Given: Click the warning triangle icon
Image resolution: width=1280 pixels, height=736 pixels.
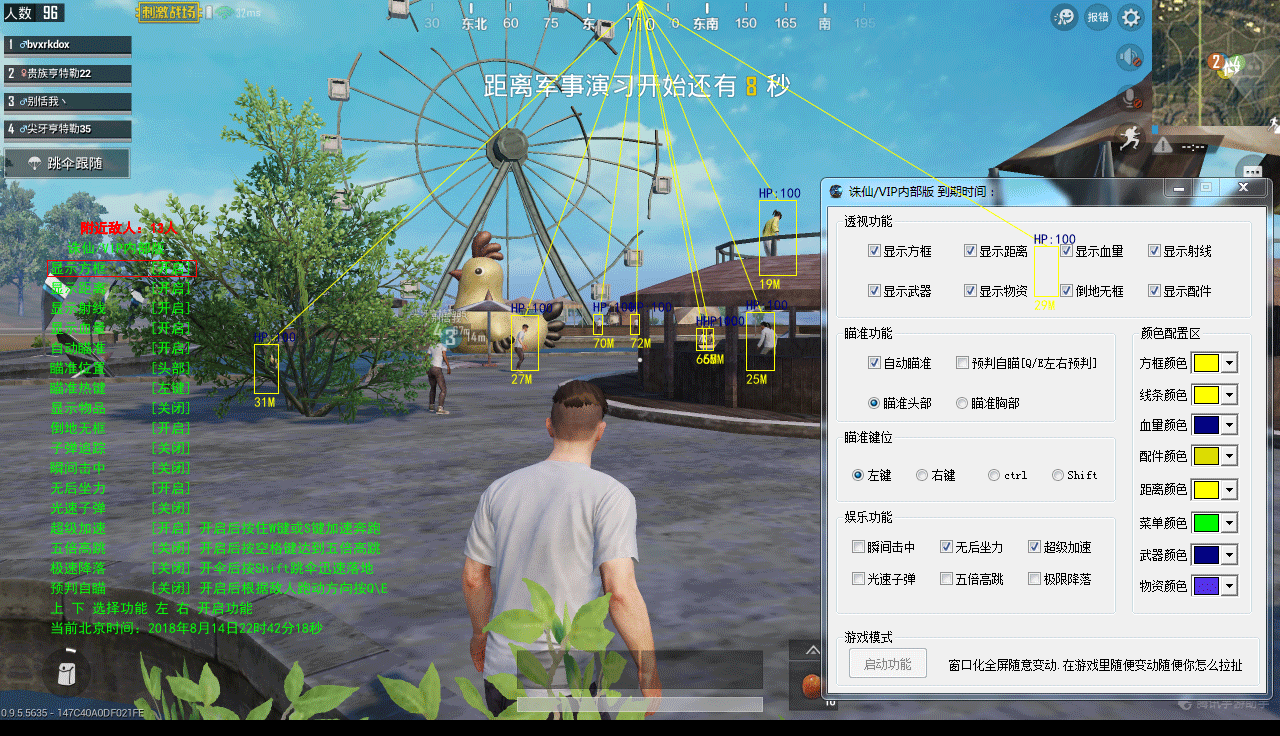Looking at the screenshot, I should tap(1162, 145).
